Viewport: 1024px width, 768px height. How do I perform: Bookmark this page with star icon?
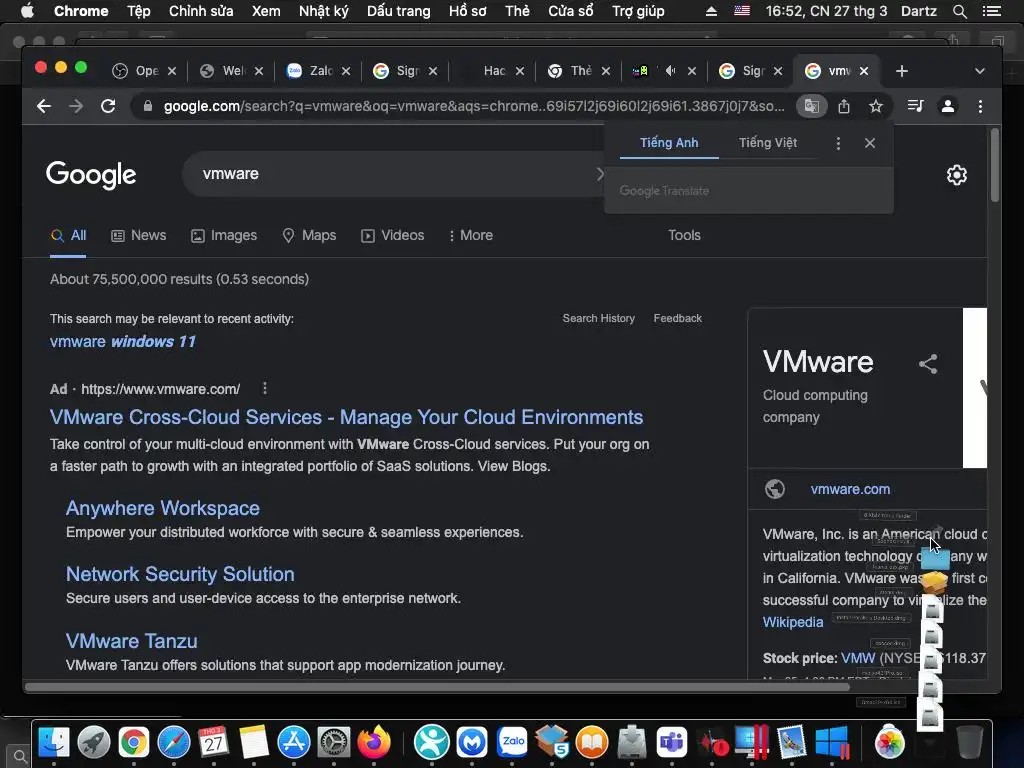coord(876,106)
